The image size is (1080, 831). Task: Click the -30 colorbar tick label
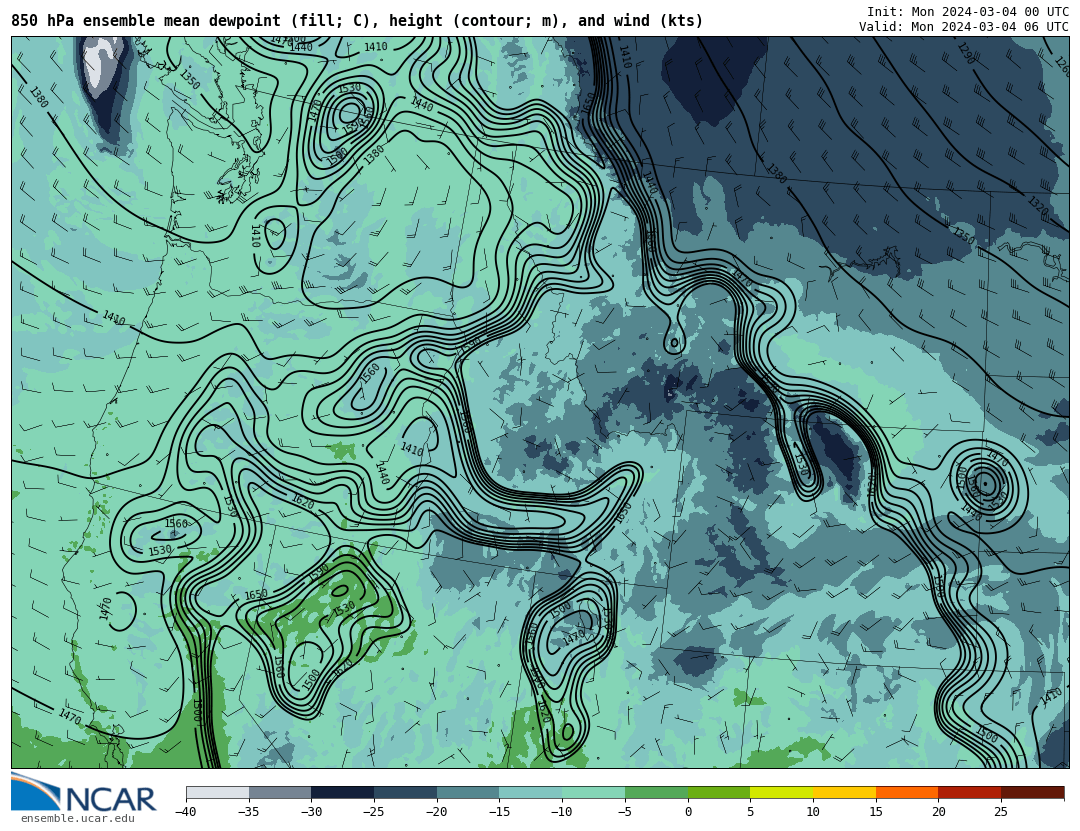(311, 812)
